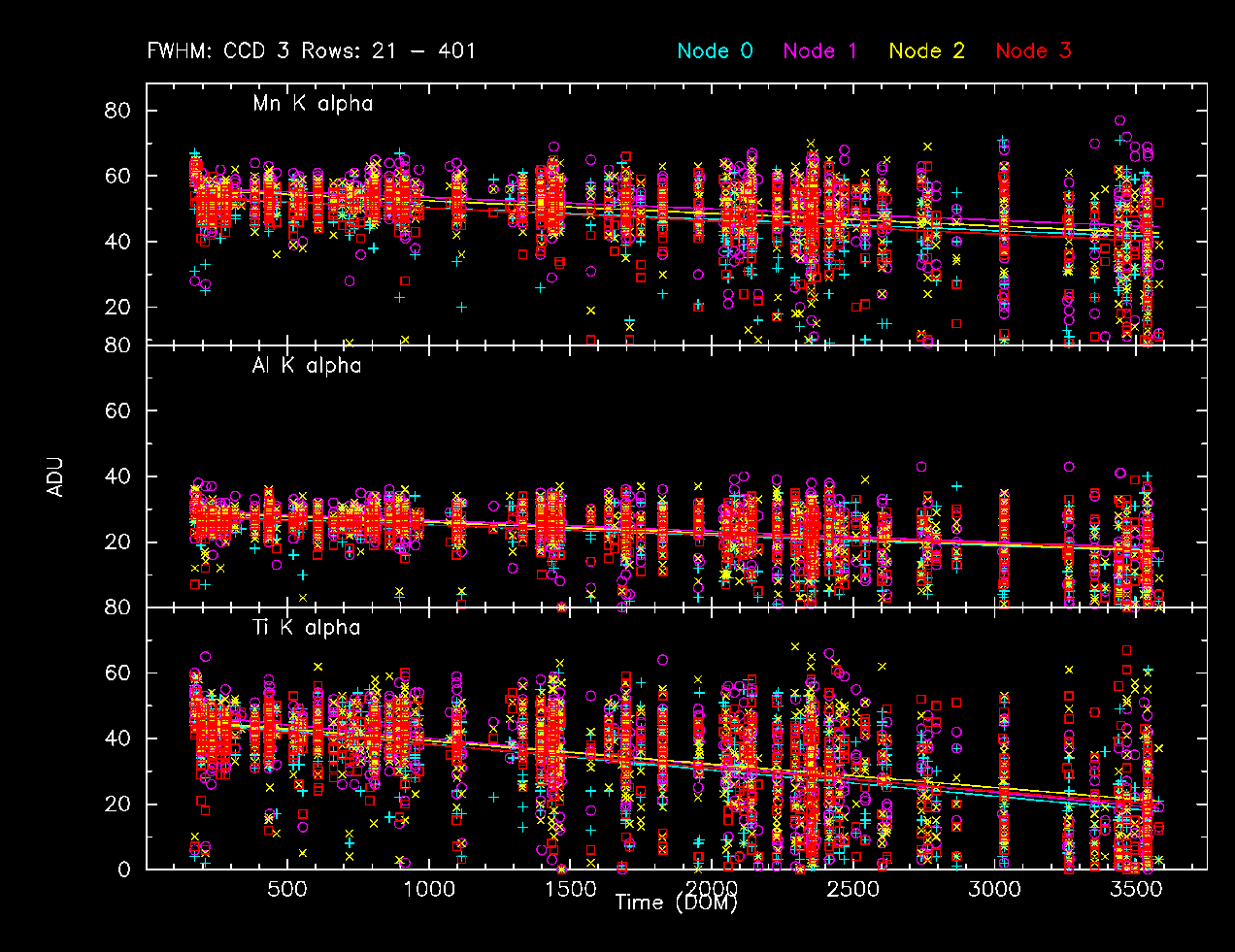This screenshot has width=1235, height=952.
Task: Select the red Node 3 legend entry
Action: tap(1033, 50)
